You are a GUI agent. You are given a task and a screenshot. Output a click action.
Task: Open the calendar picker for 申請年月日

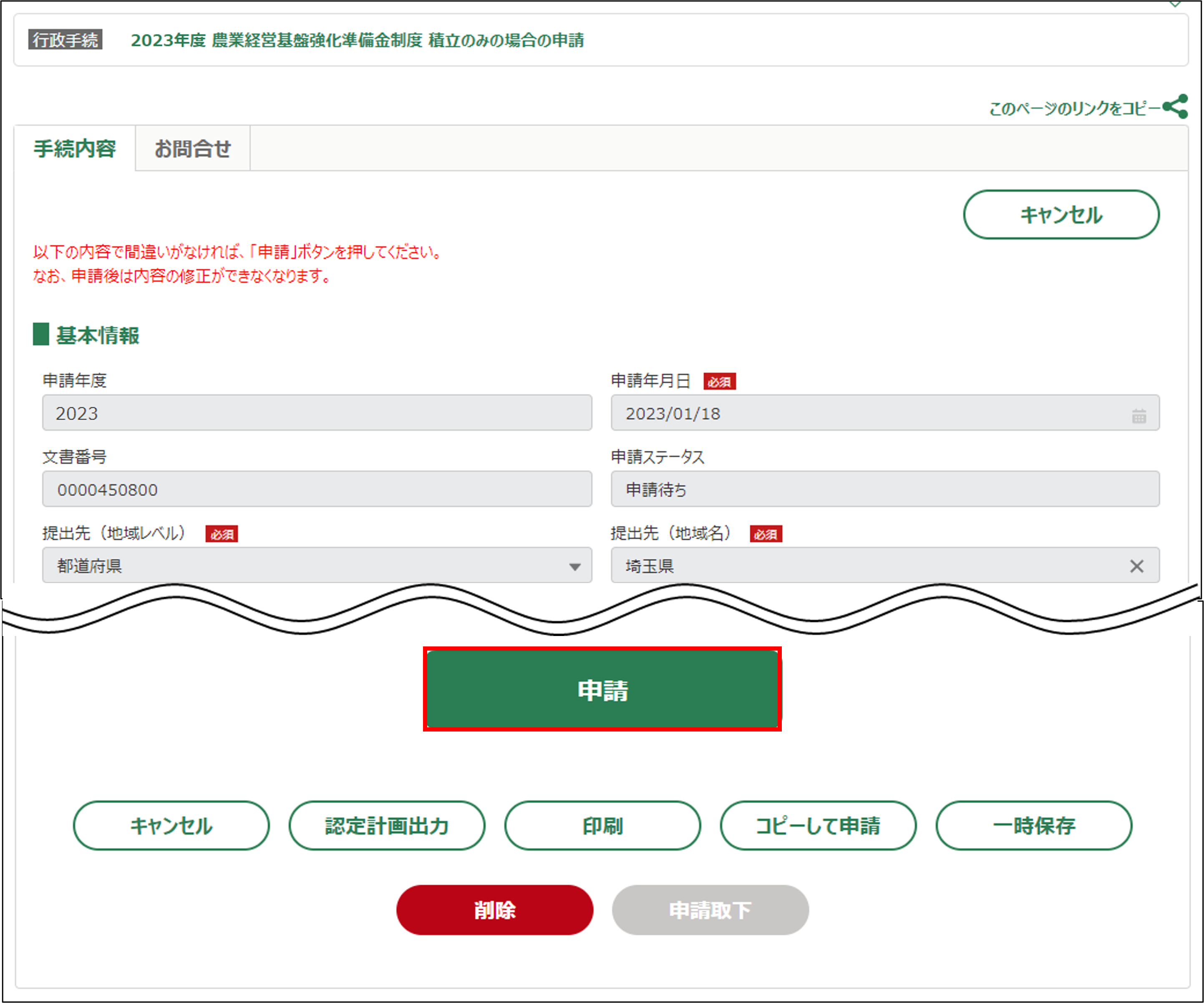[x=1139, y=415]
